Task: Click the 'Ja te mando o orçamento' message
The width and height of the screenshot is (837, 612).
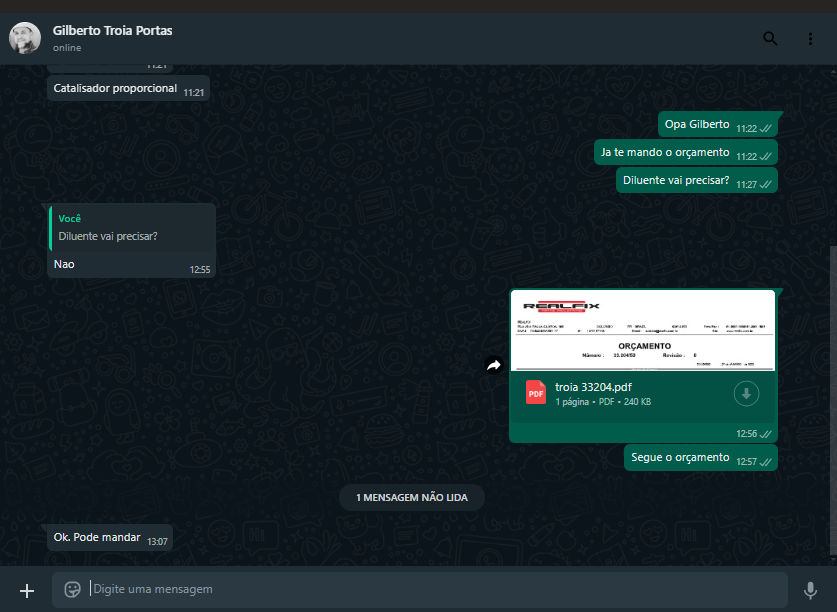Action: coord(665,152)
